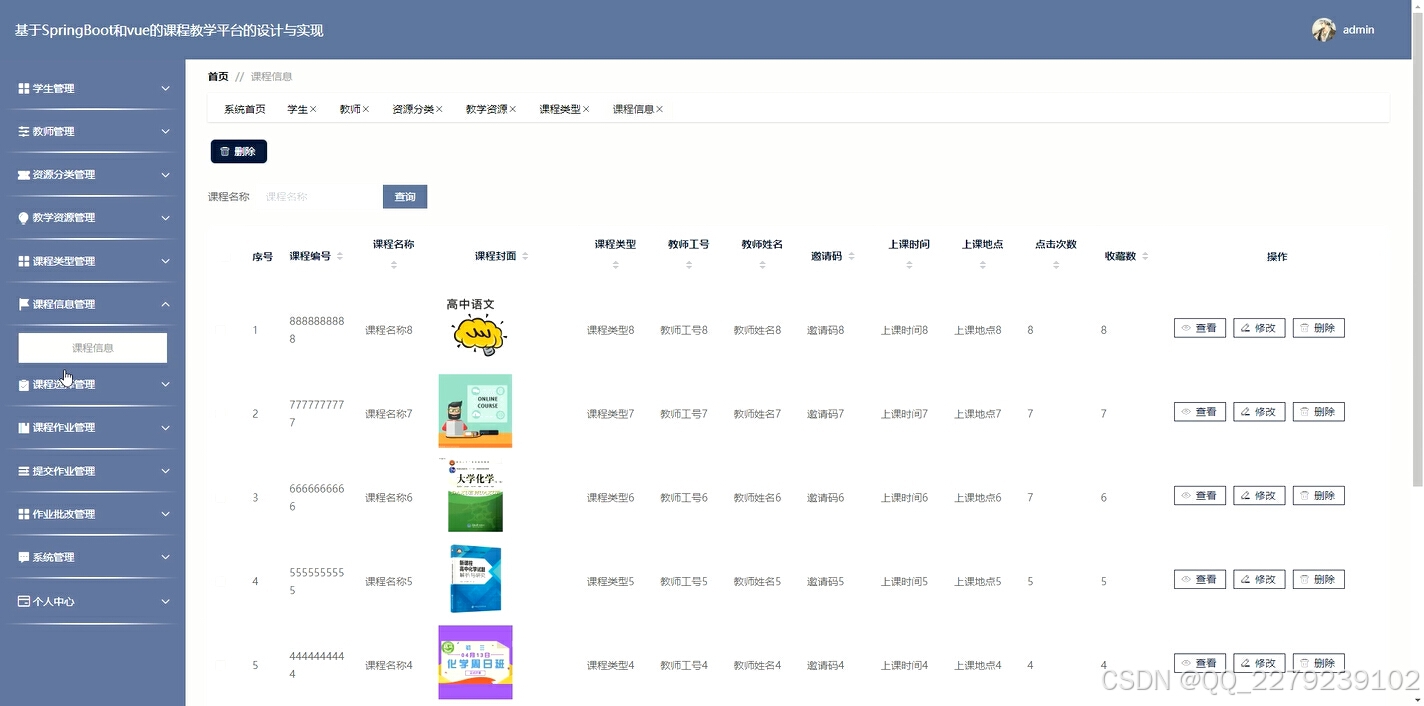Click the 个人中心 sidebar icon
This screenshot has height=706, width=1424.
[x=24, y=600]
